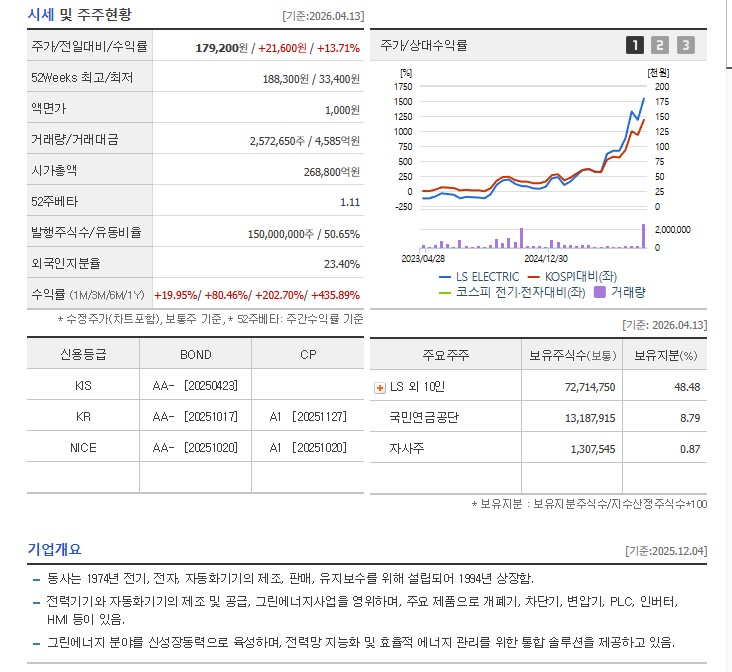Click the 1Y return +435.89% value

coord(335,295)
